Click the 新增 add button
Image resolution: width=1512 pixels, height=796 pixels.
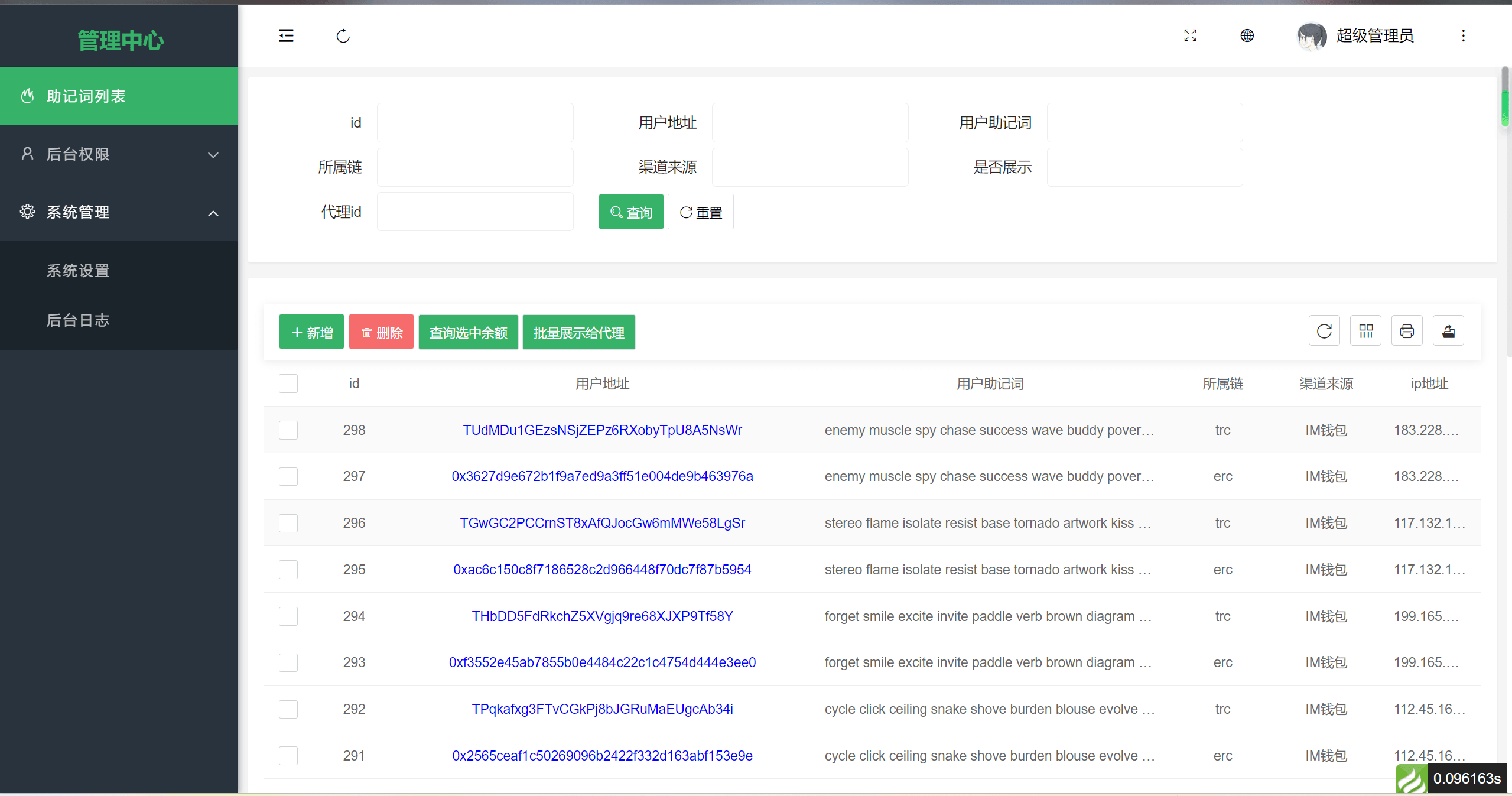pyautogui.click(x=312, y=332)
